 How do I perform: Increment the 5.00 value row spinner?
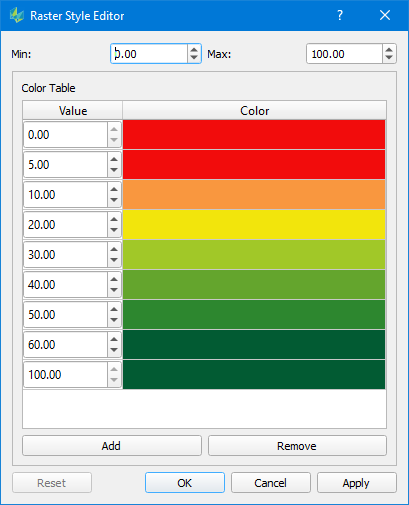(114, 159)
